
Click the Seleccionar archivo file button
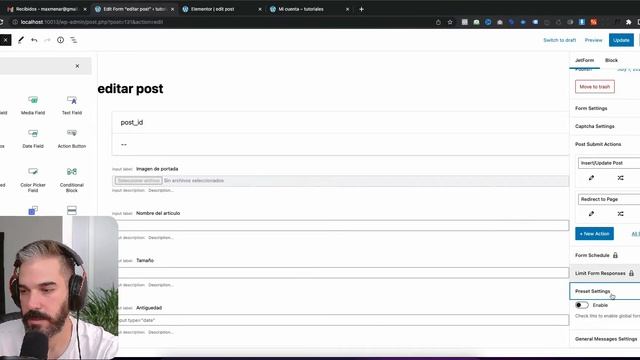[138, 180]
